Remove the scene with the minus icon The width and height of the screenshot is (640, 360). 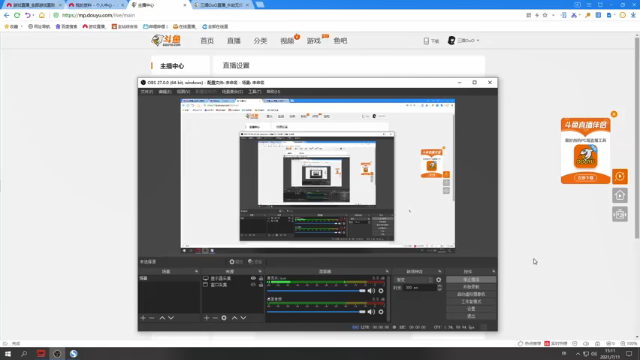pyautogui.click(x=152, y=318)
